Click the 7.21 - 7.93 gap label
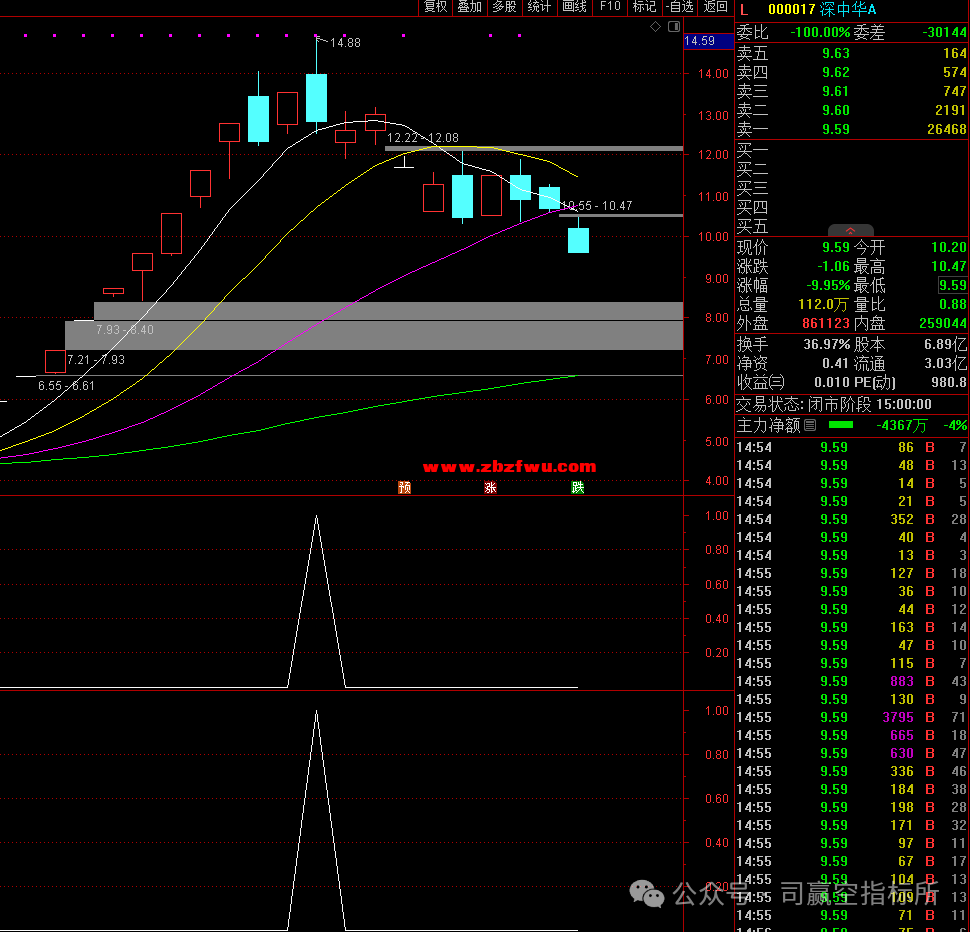The height and width of the screenshot is (932, 970). tap(96, 359)
